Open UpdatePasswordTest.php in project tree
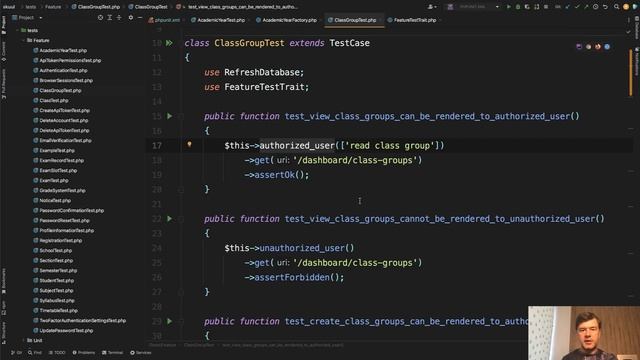640x360 pixels. tap(63, 331)
